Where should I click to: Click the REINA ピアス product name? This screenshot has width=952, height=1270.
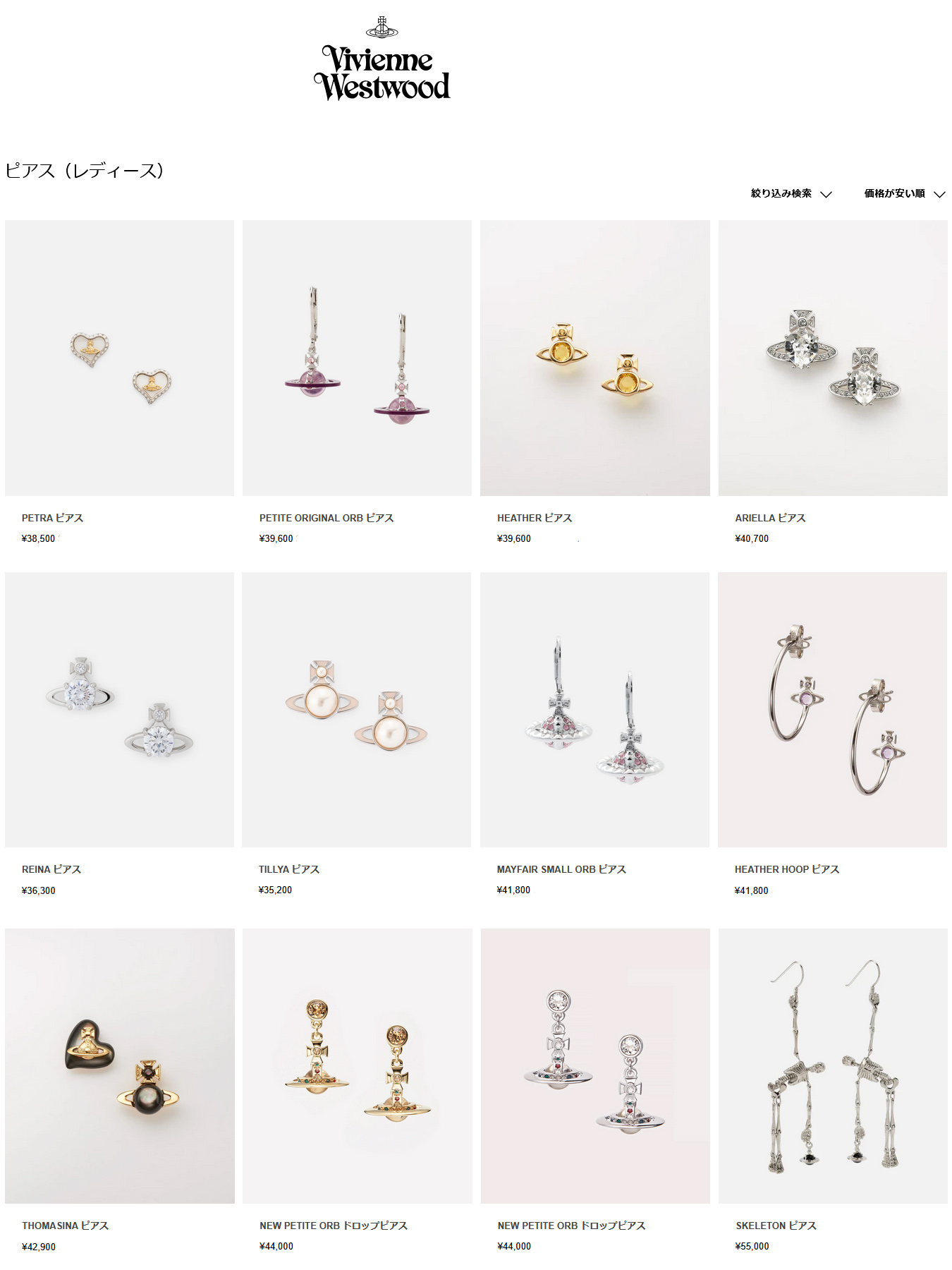coord(51,869)
